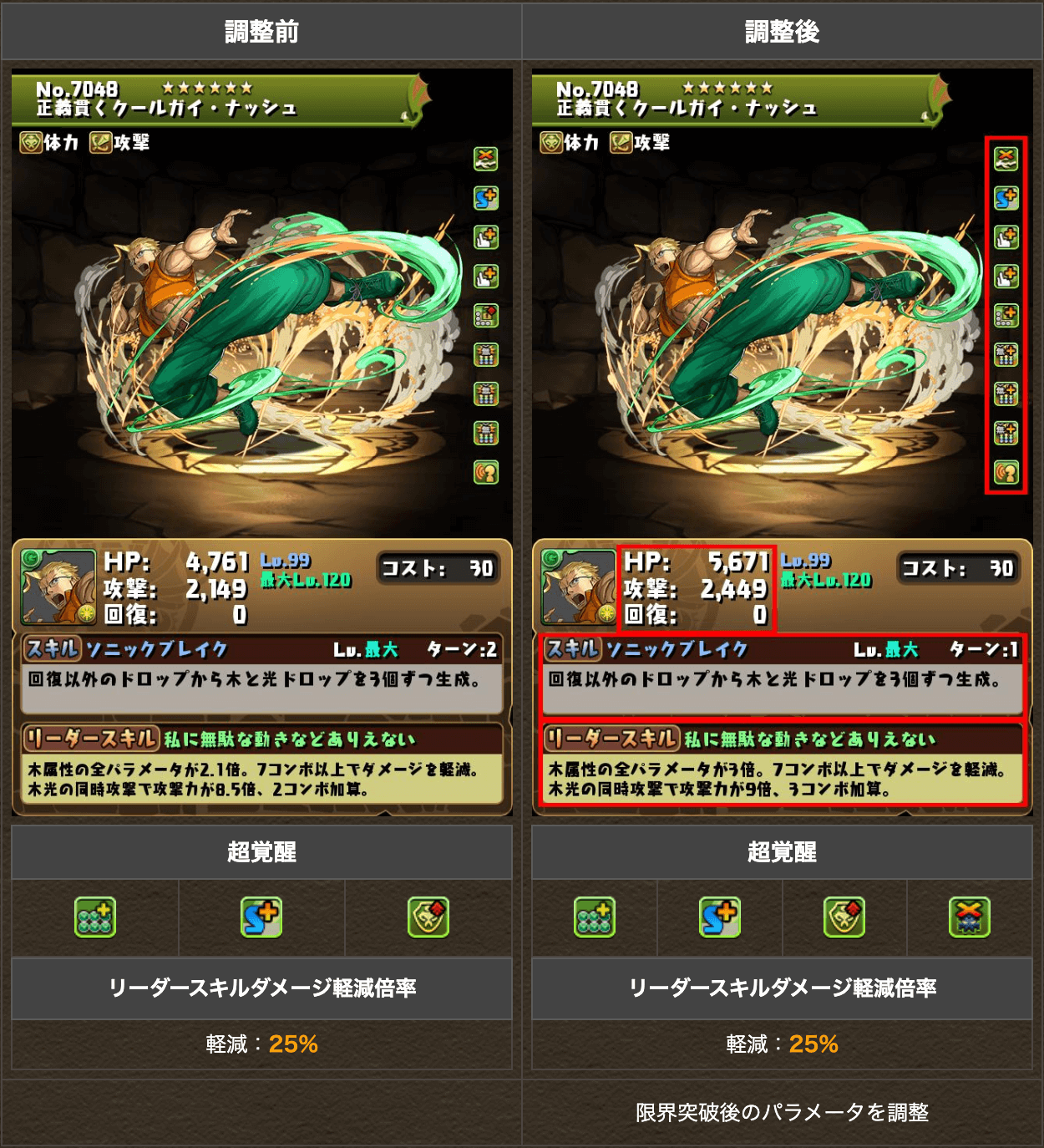Screen dimensions: 1044x1148
Task: Click the 軽減:25% value under 調整前
Action: pyautogui.click(x=261, y=1044)
